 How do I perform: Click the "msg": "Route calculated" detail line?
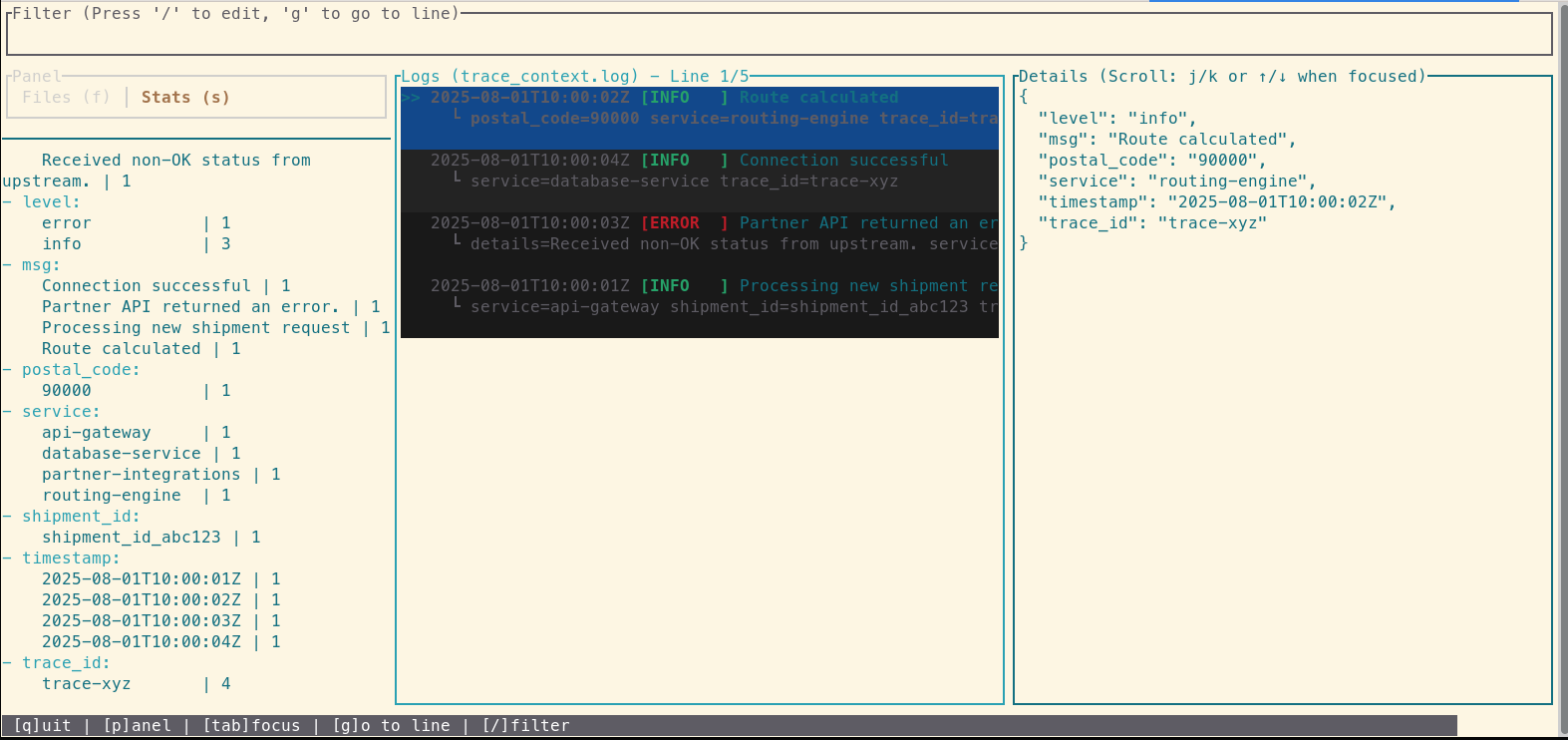[1167, 139]
